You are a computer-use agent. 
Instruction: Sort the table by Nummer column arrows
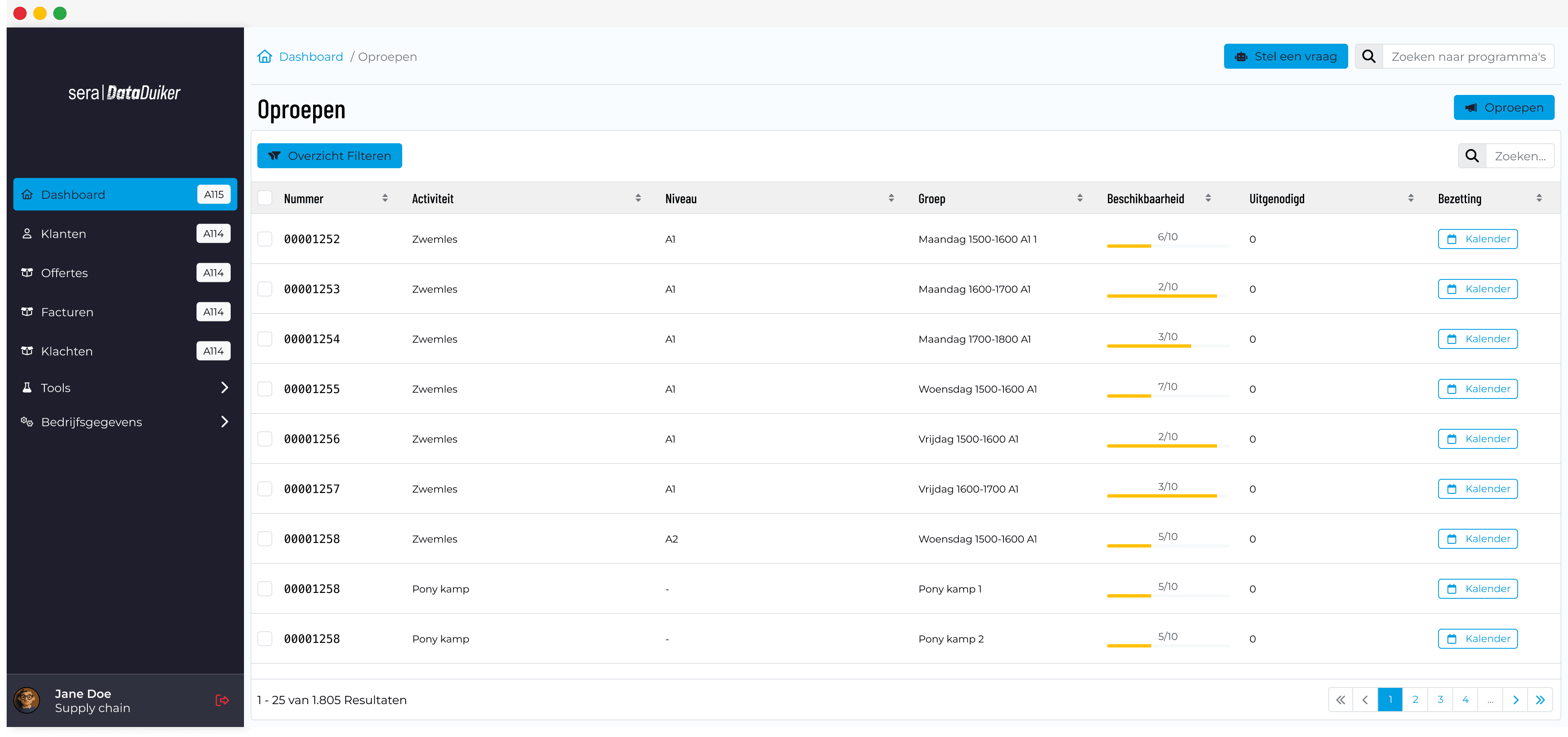385,198
